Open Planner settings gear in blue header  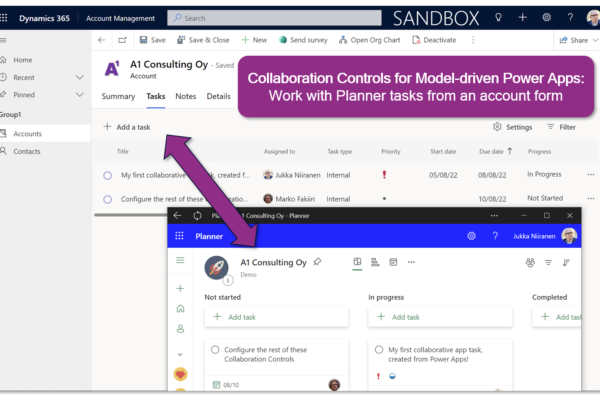pos(471,236)
